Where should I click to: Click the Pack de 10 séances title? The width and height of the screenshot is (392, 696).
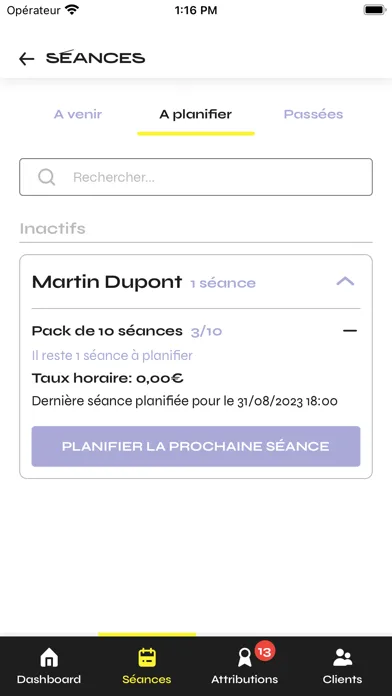pyautogui.click(x=107, y=331)
